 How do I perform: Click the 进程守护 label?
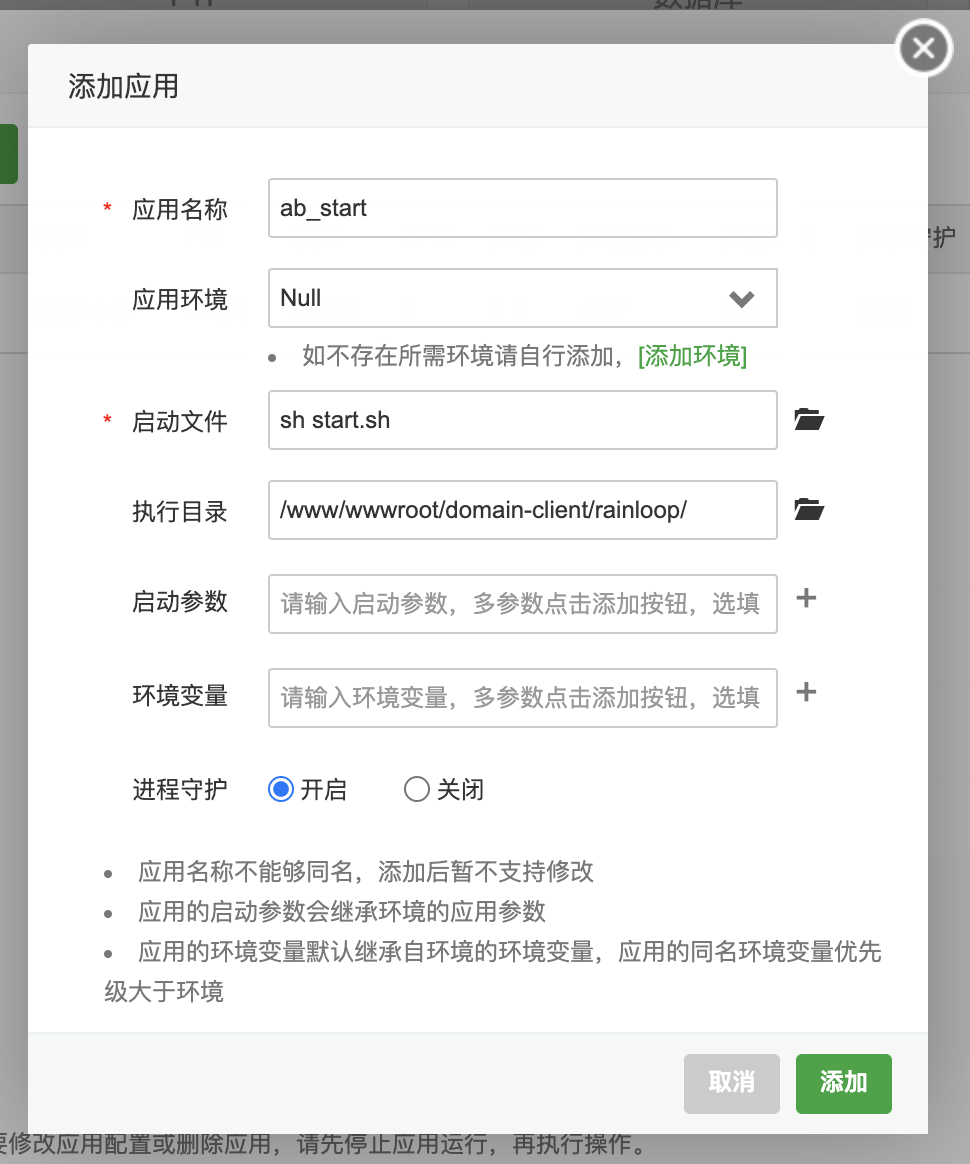180,789
